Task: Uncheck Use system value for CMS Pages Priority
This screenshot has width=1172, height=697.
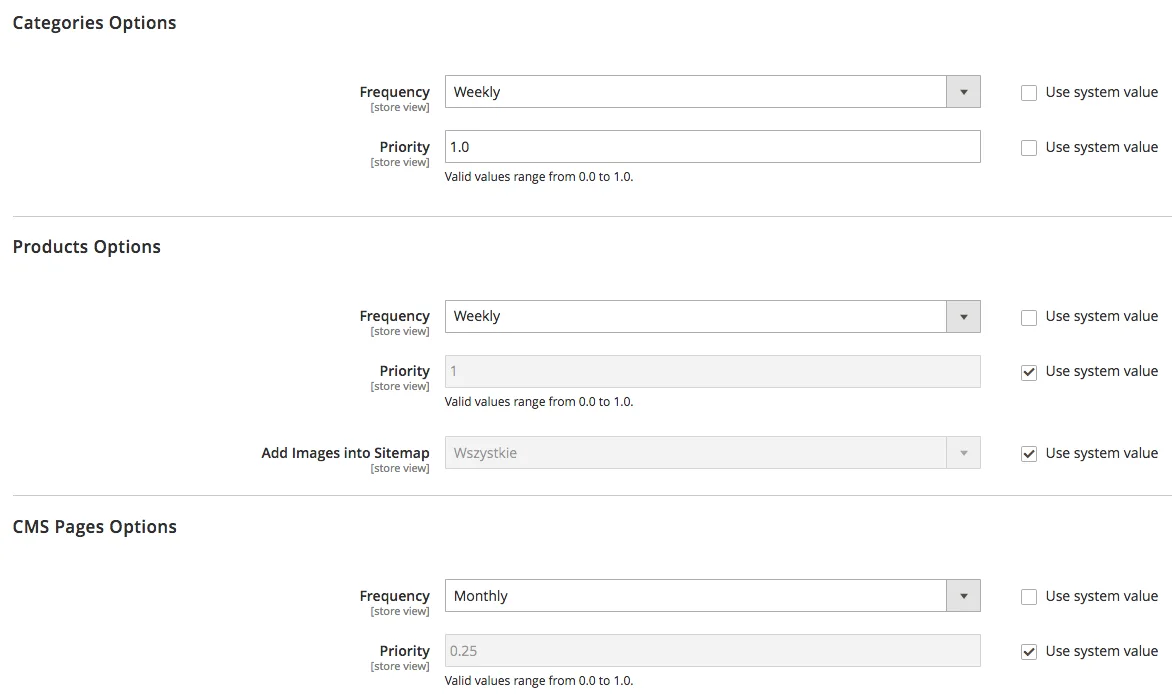Action: [1029, 651]
